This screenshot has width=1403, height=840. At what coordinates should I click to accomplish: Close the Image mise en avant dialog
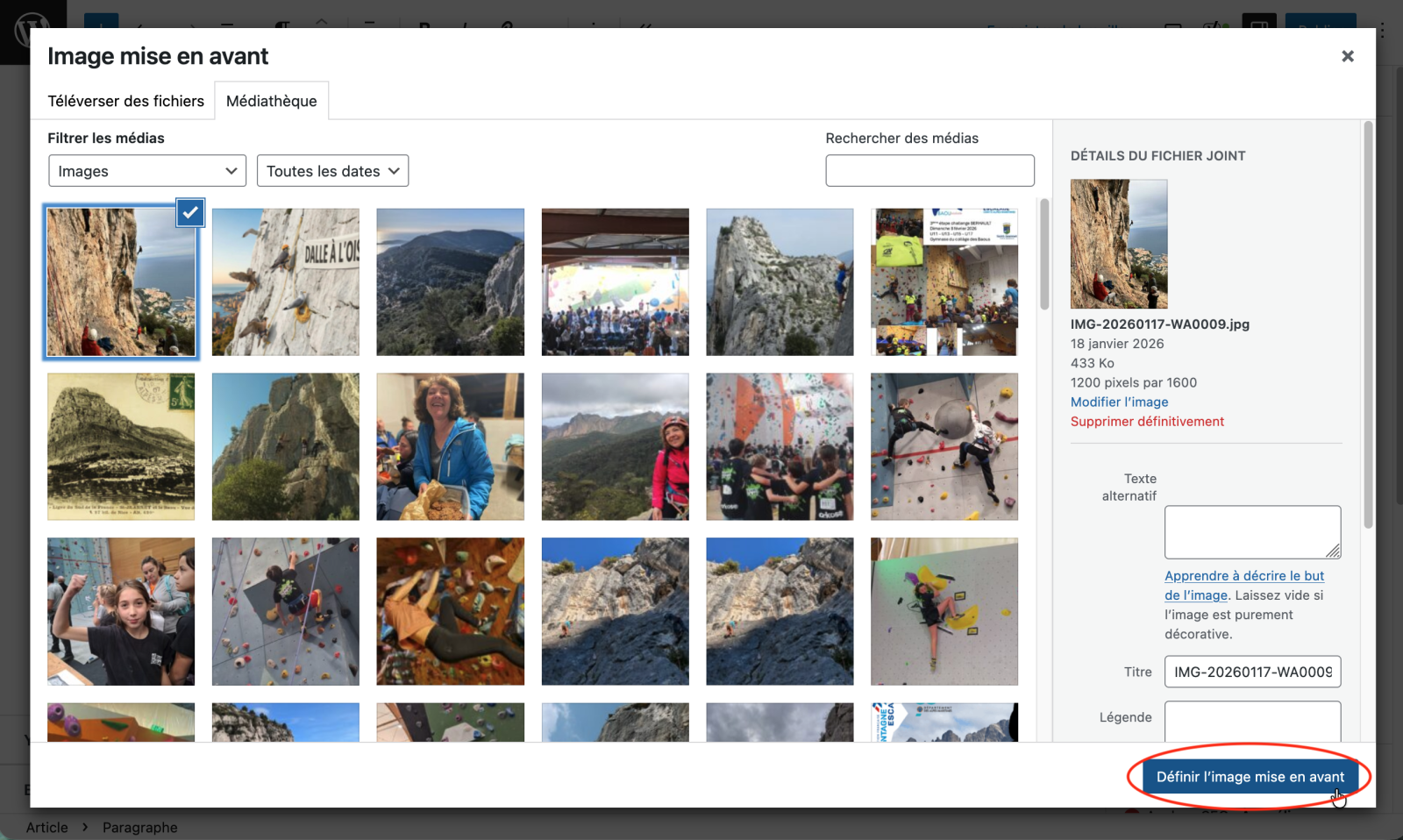pyautogui.click(x=1347, y=56)
